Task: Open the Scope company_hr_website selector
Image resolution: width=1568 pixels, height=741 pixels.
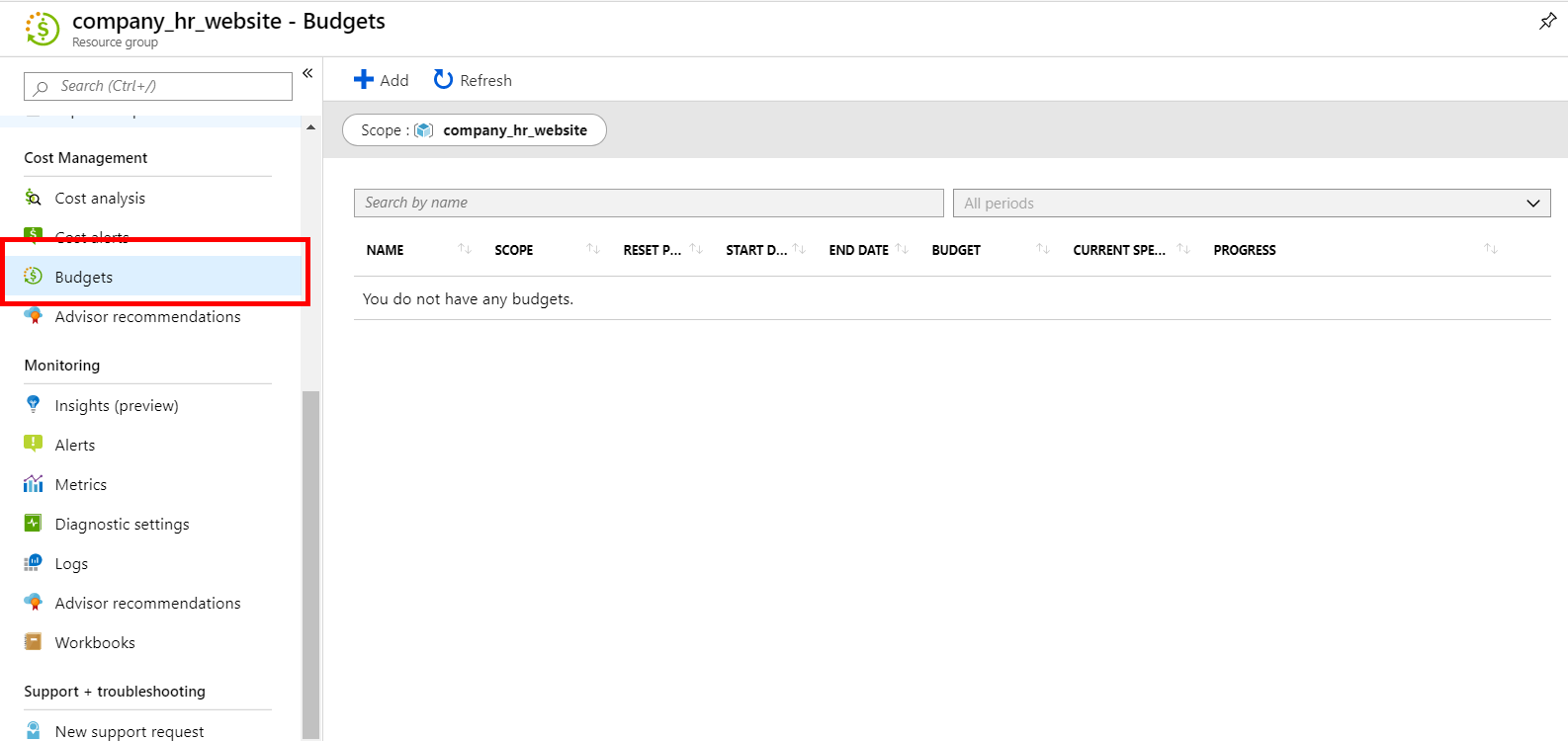Action: point(475,130)
